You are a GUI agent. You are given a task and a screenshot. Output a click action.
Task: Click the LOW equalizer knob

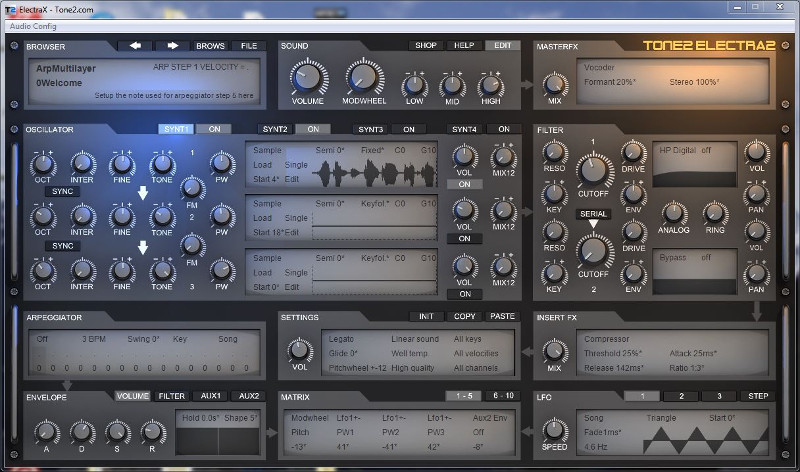tap(414, 86)
